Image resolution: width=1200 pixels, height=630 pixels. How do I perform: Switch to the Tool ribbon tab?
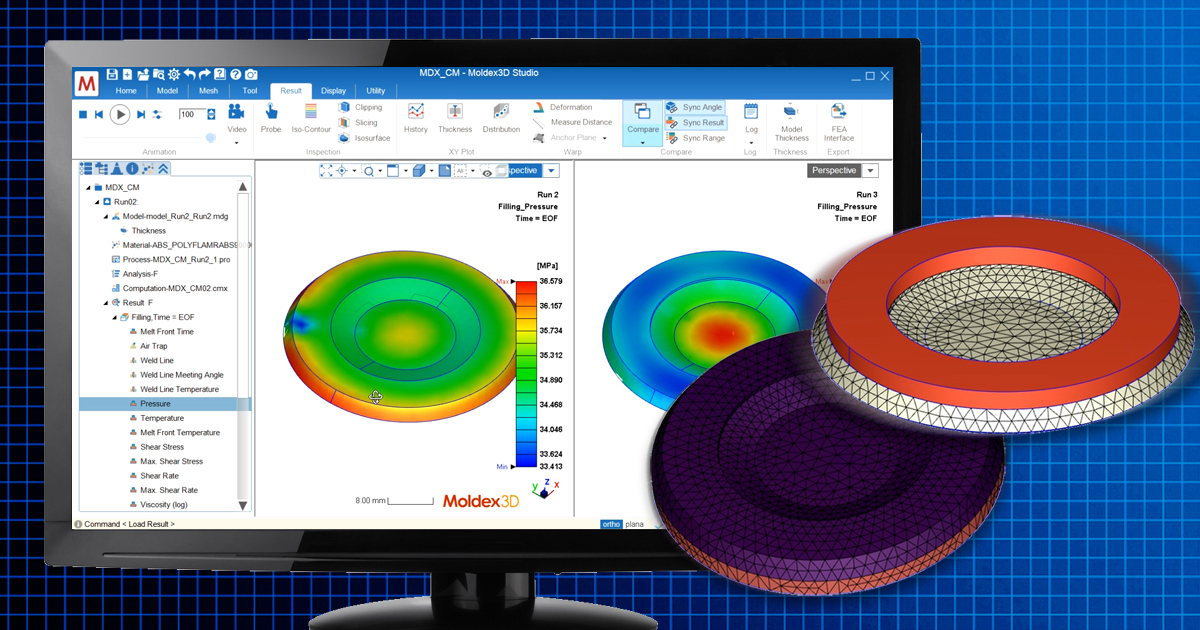click(x=250, y=91)
